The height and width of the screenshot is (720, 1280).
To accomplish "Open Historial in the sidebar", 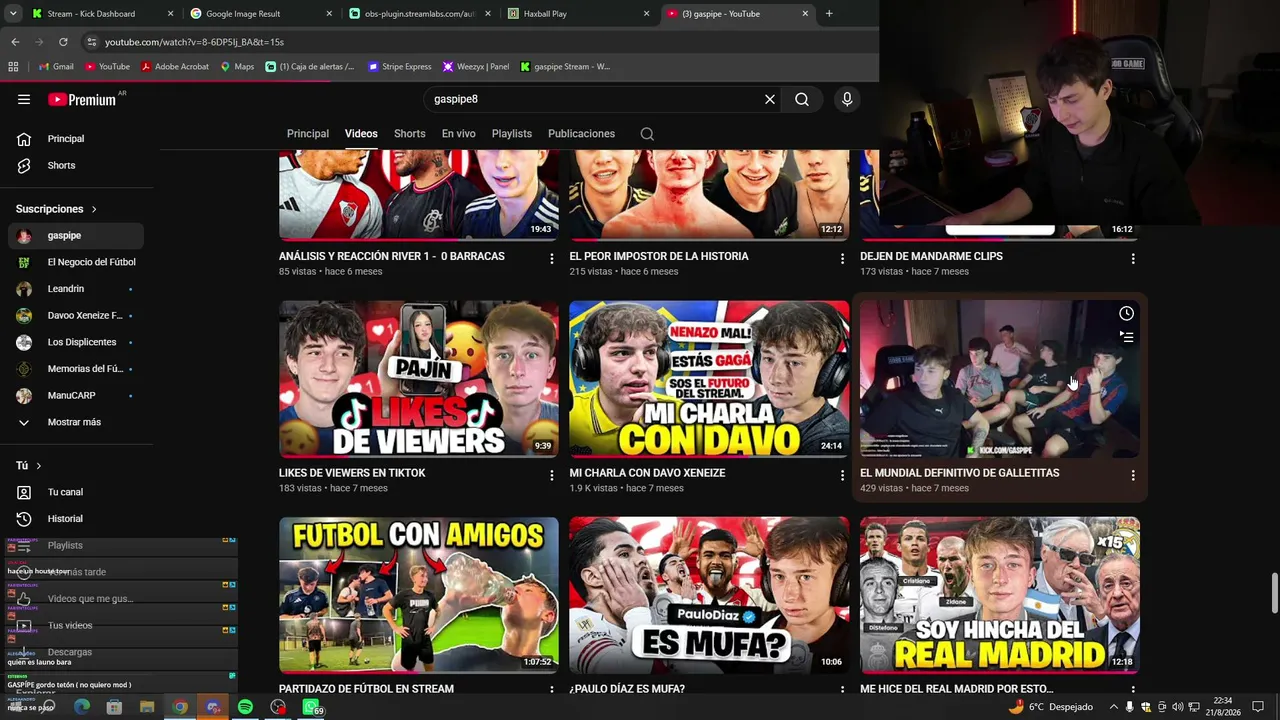I will (76, 519).
